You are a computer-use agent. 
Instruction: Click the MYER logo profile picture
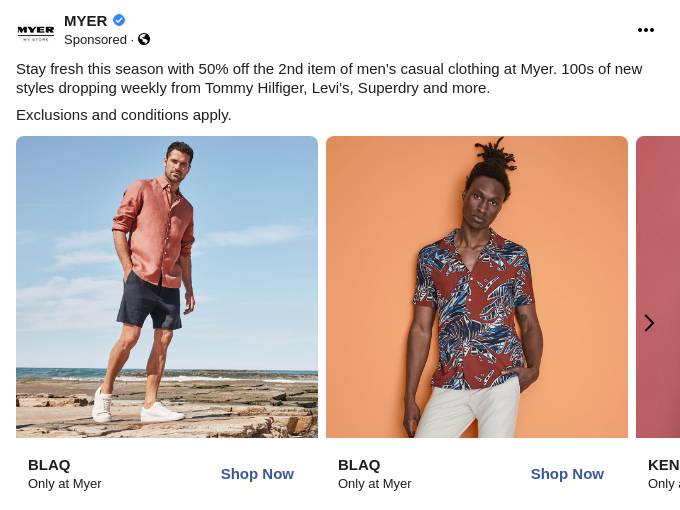point(36,30)
